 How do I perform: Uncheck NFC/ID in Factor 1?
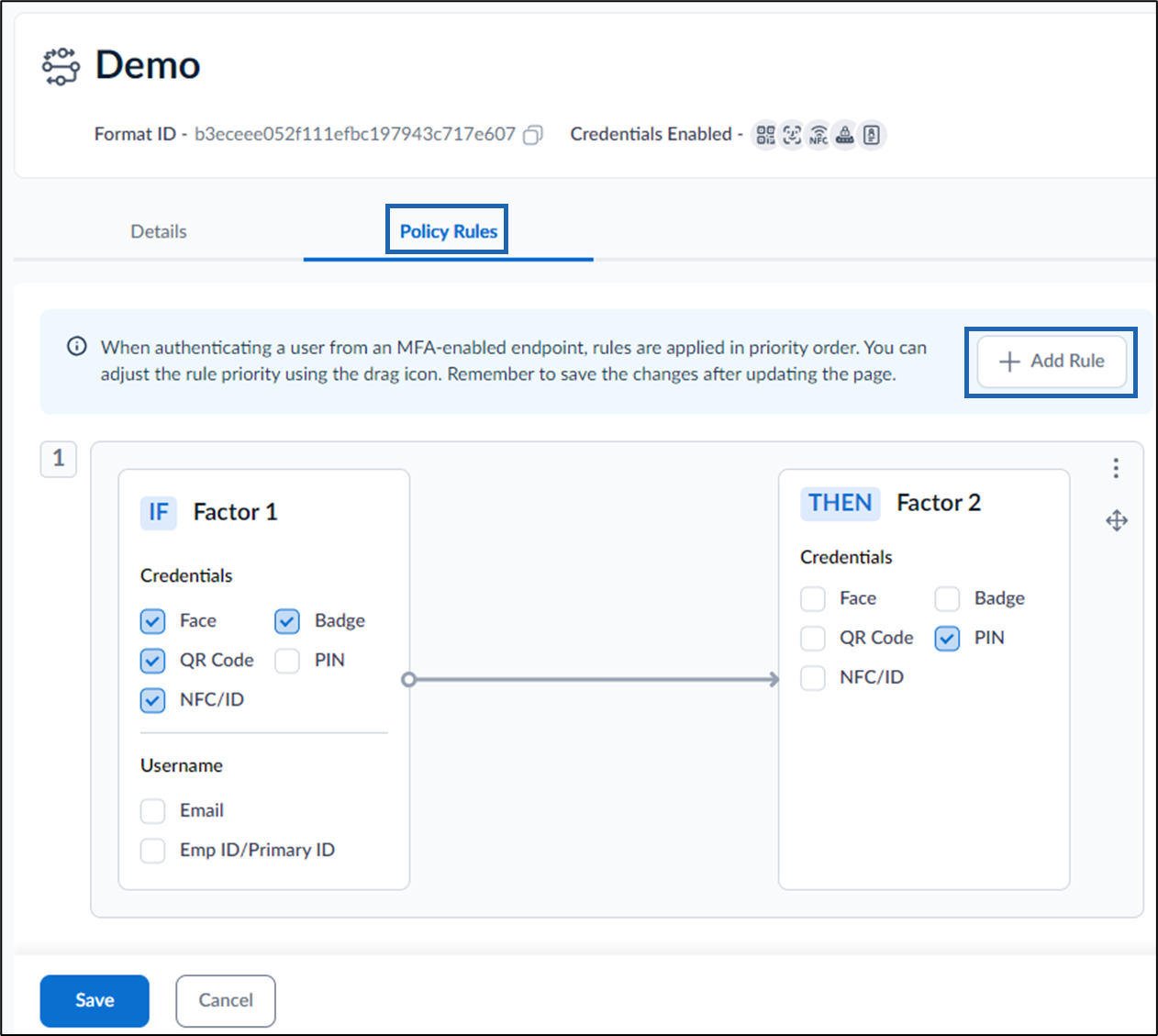(x=153, y=700)
